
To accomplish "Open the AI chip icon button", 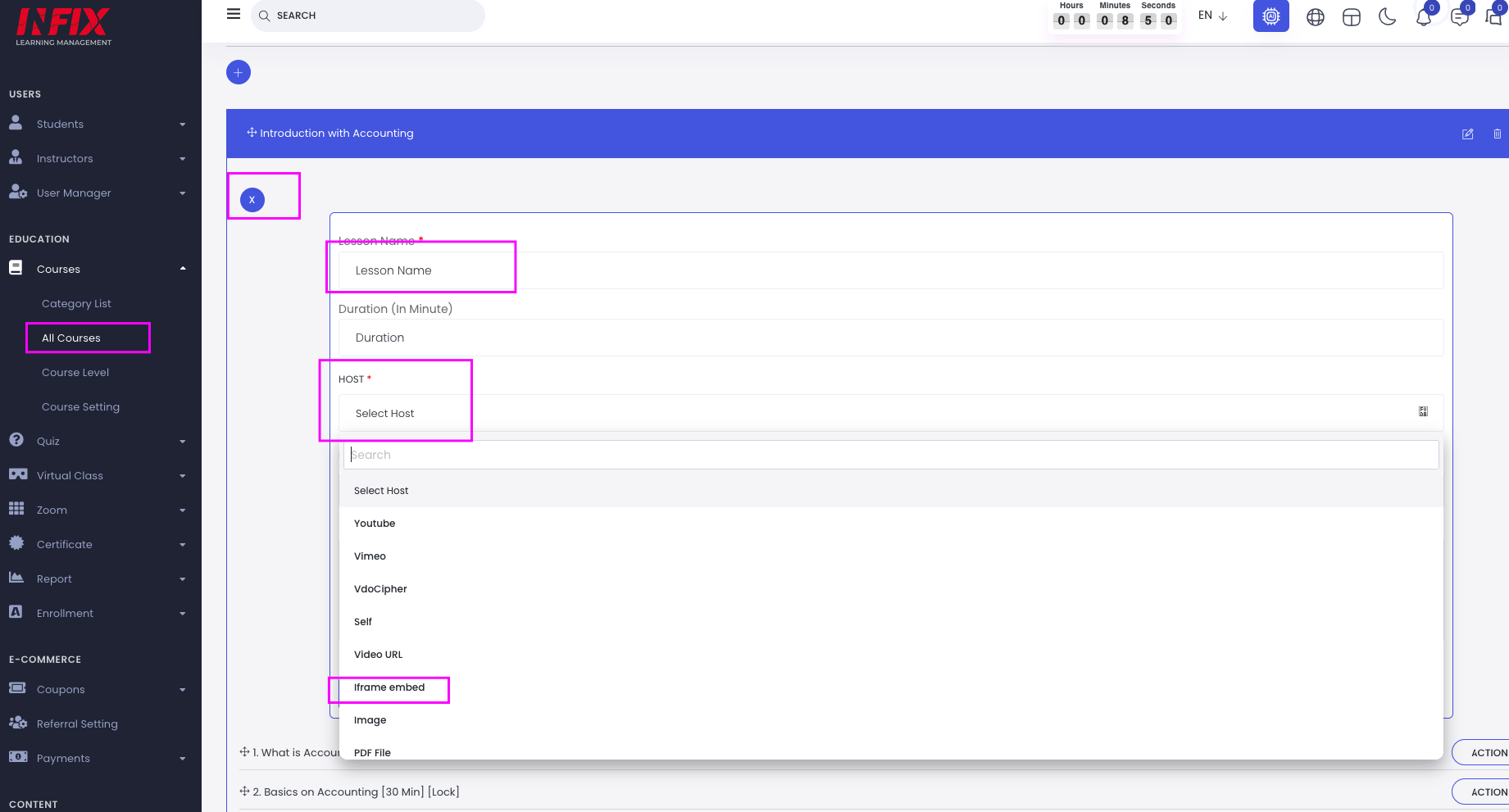I will pos(1271,16).
